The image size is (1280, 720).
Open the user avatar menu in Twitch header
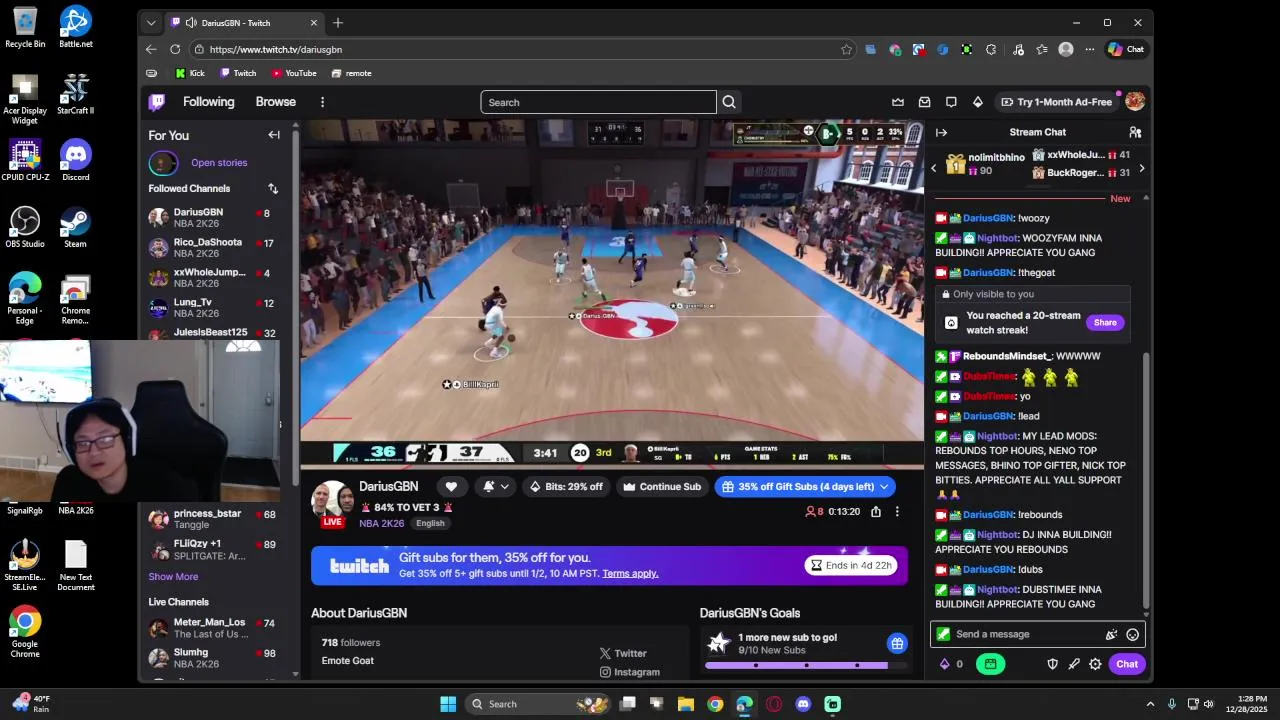(x=1135, y=102)
